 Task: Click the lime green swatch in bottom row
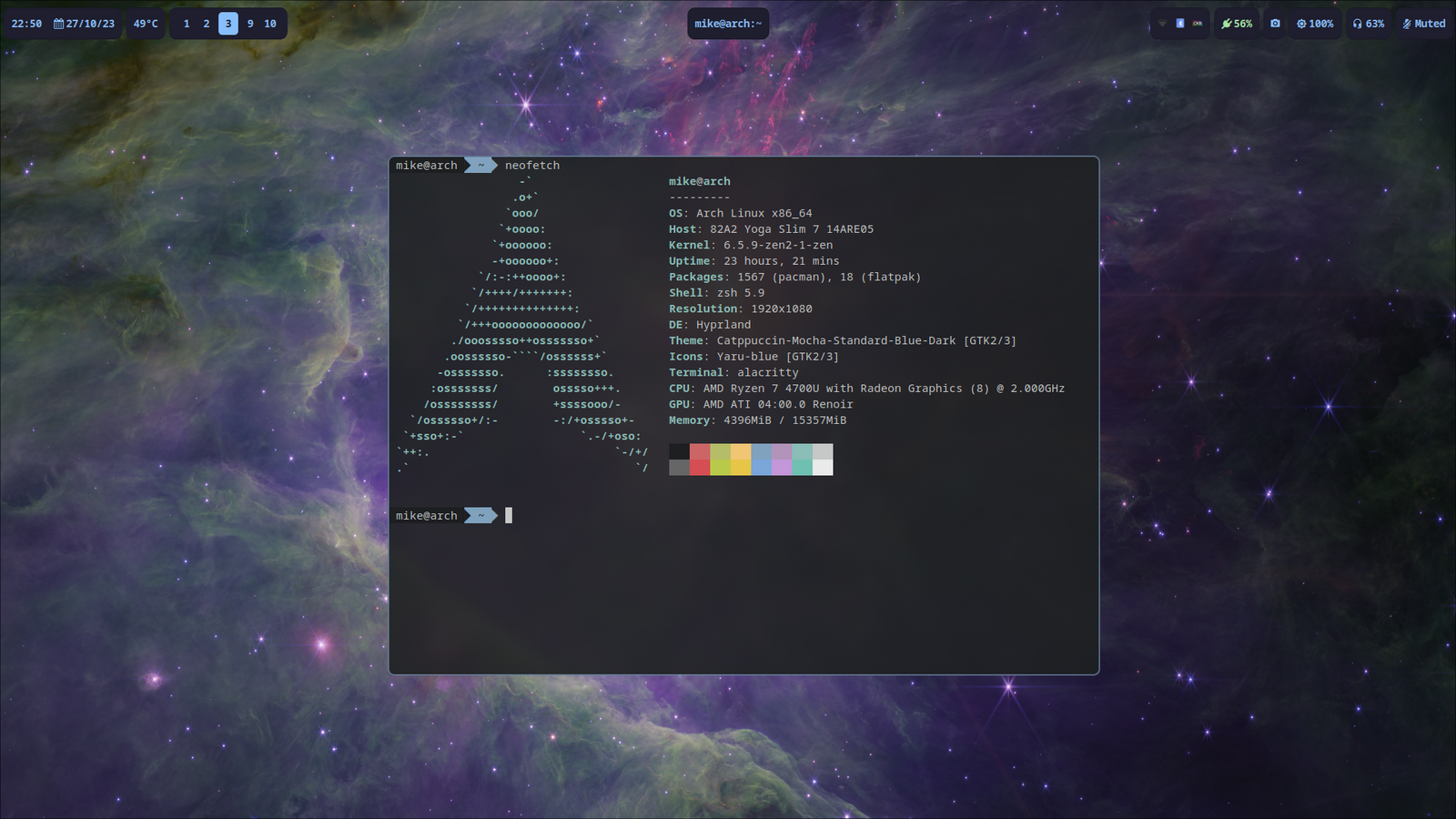(x=720, y=468)
